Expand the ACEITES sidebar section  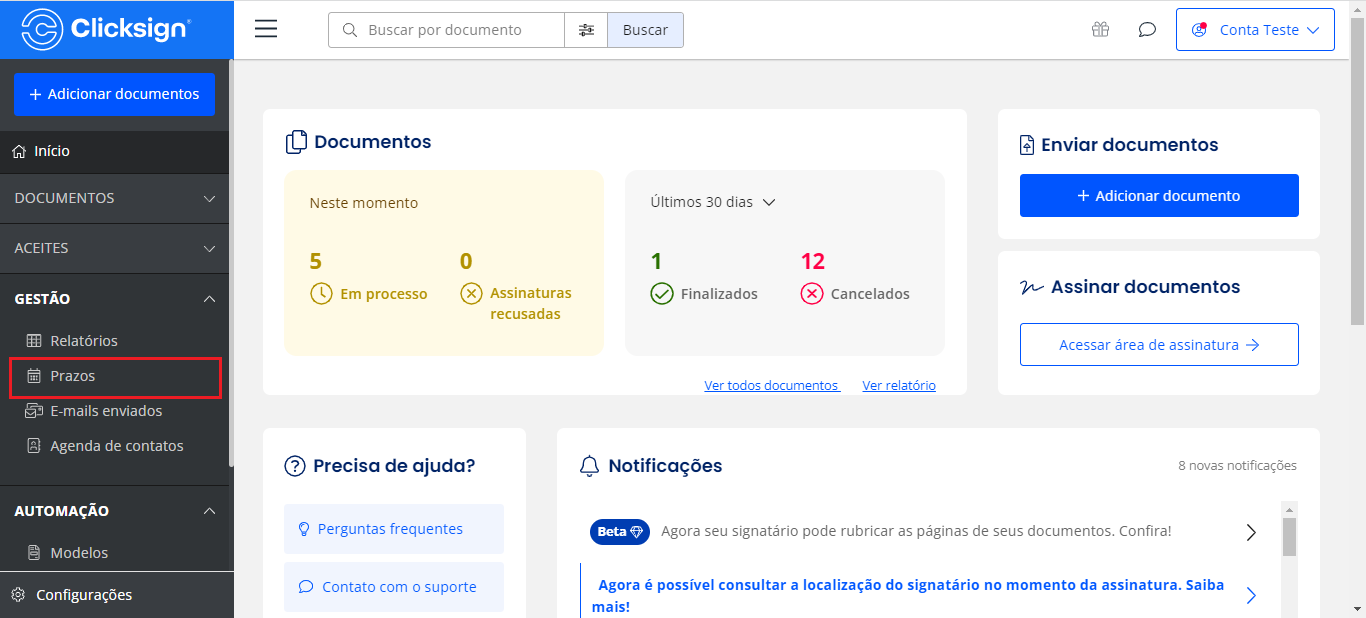tap(115, 248)
